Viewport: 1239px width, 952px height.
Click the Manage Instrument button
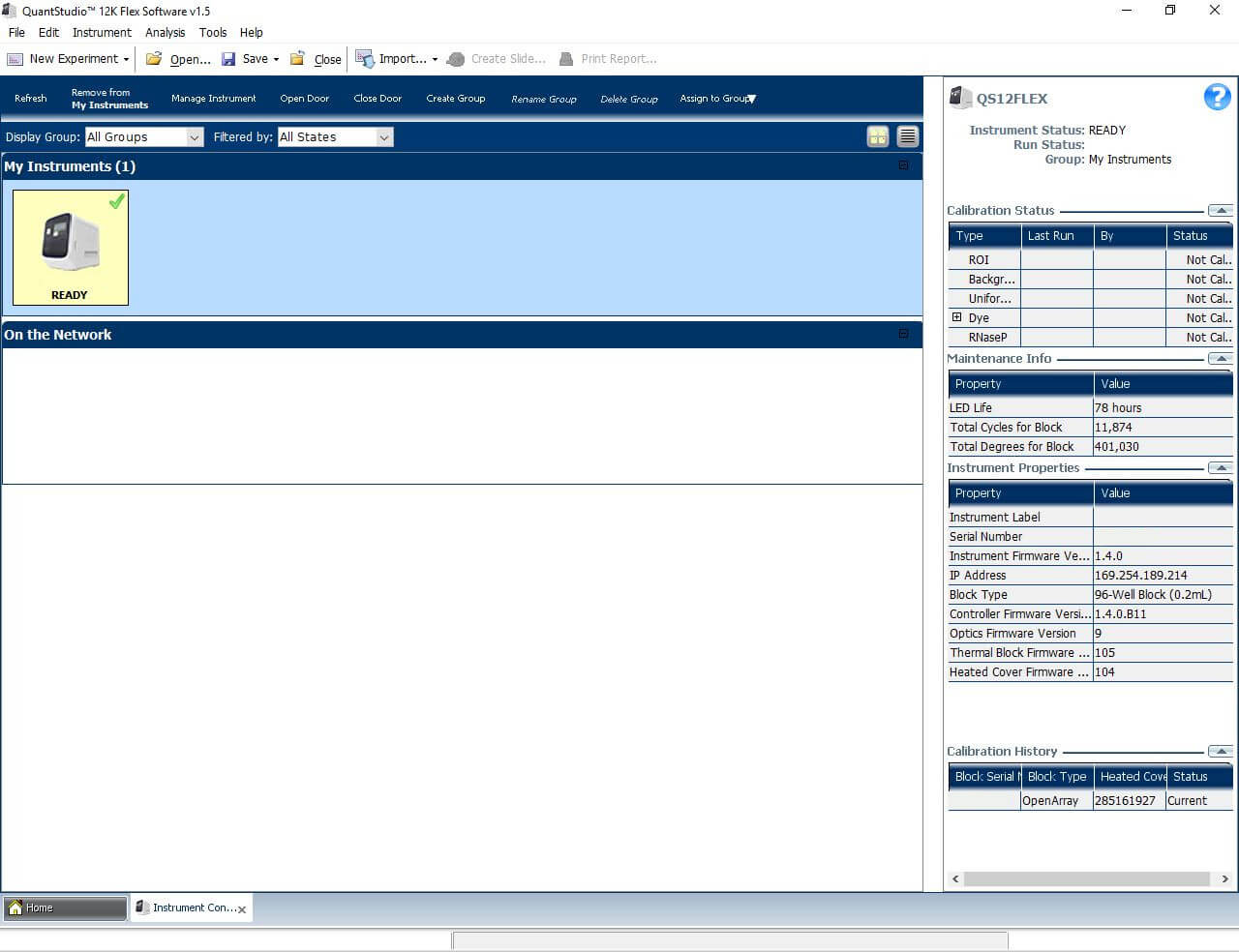tap(213, 99)
